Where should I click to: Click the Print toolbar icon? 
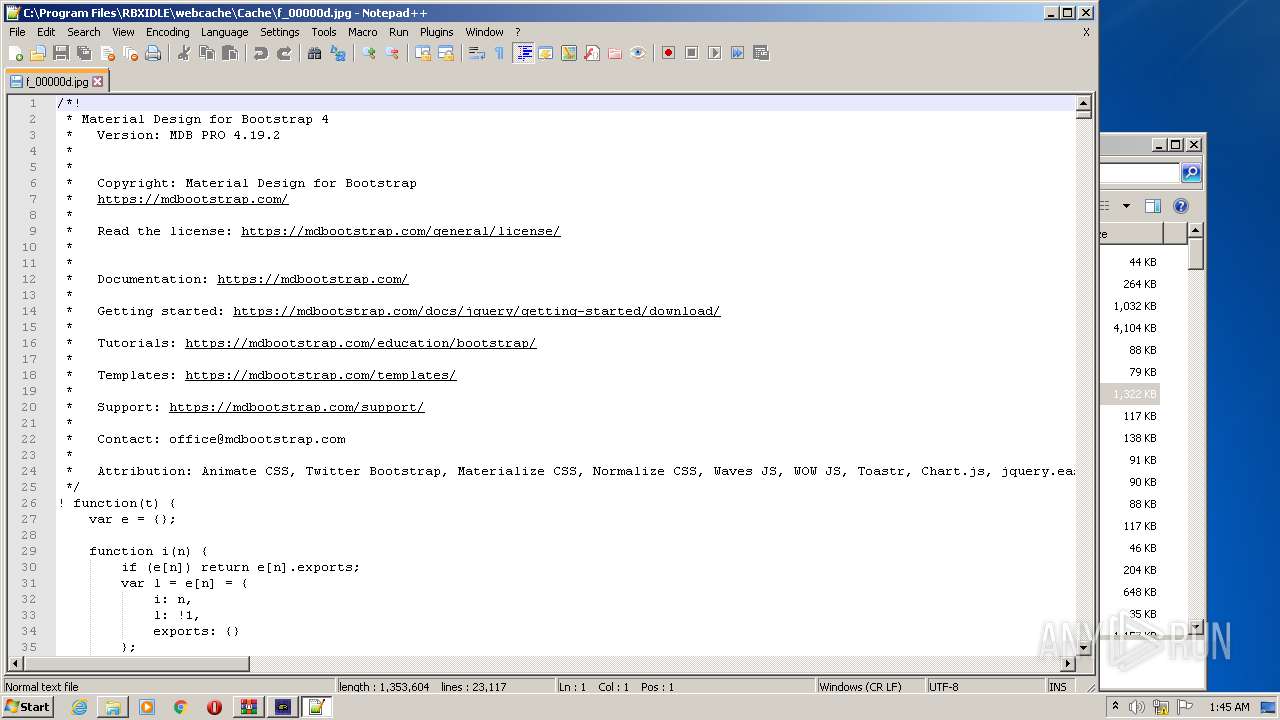click(x=153, y=53)
